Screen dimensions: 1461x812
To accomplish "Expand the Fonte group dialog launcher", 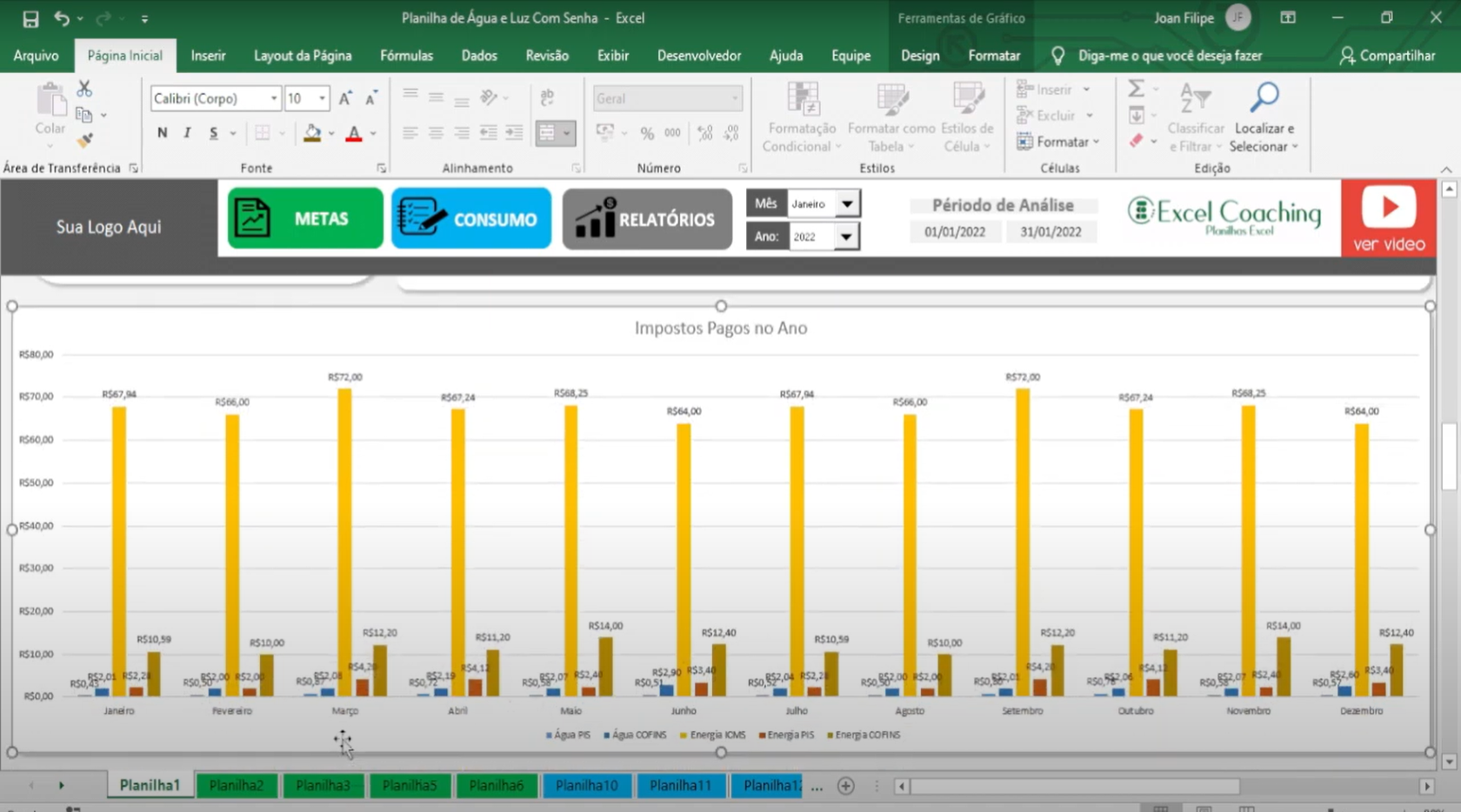I will tap(381, 168).
